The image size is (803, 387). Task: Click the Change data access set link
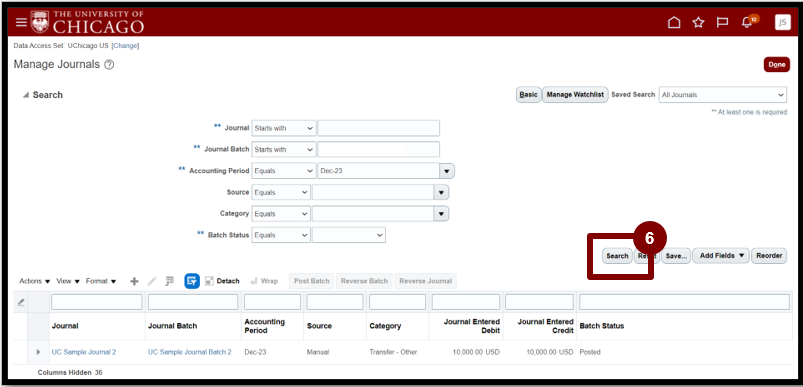pos(125,46)
